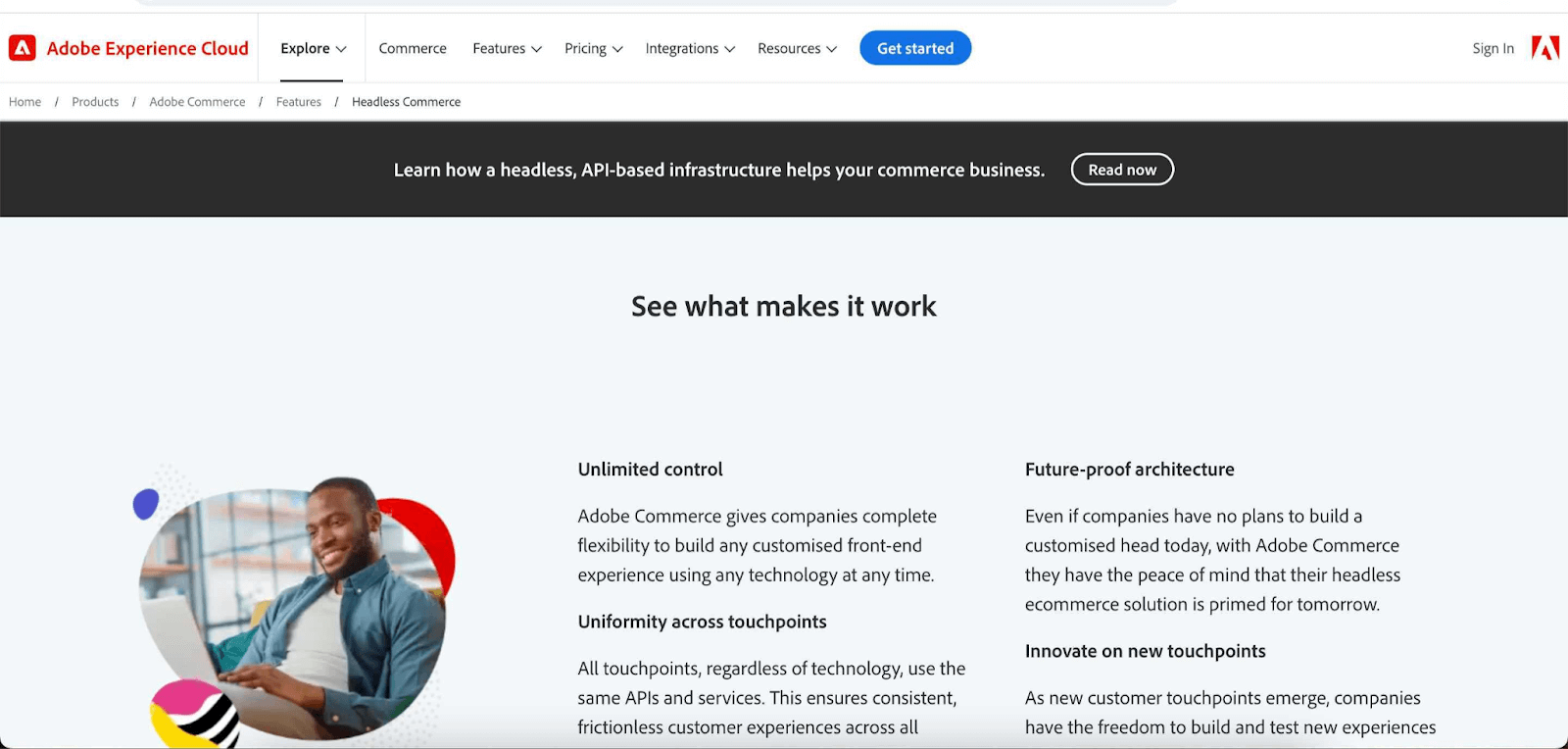Image resolution: width=1568 pixels, height=749 pixels.
Task: Click the paragraph starting All touchpoints, regardless
Action: point(772,698)
